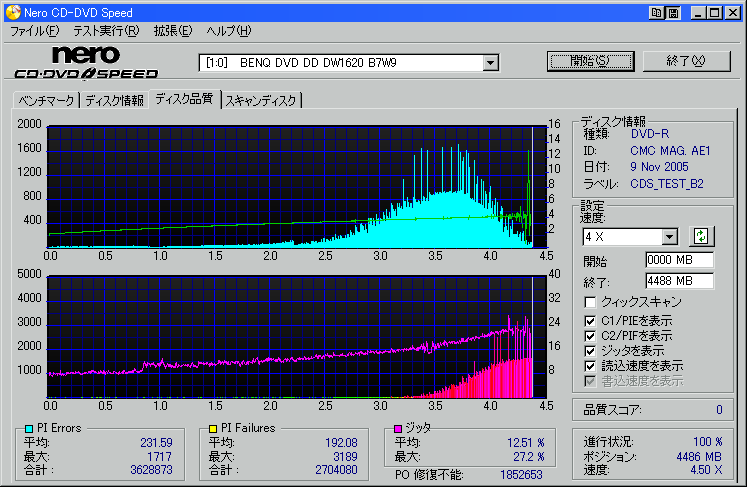Switch to the ベンチマーク tab
The height and width of the screenshot is (487, 747).
46,100
